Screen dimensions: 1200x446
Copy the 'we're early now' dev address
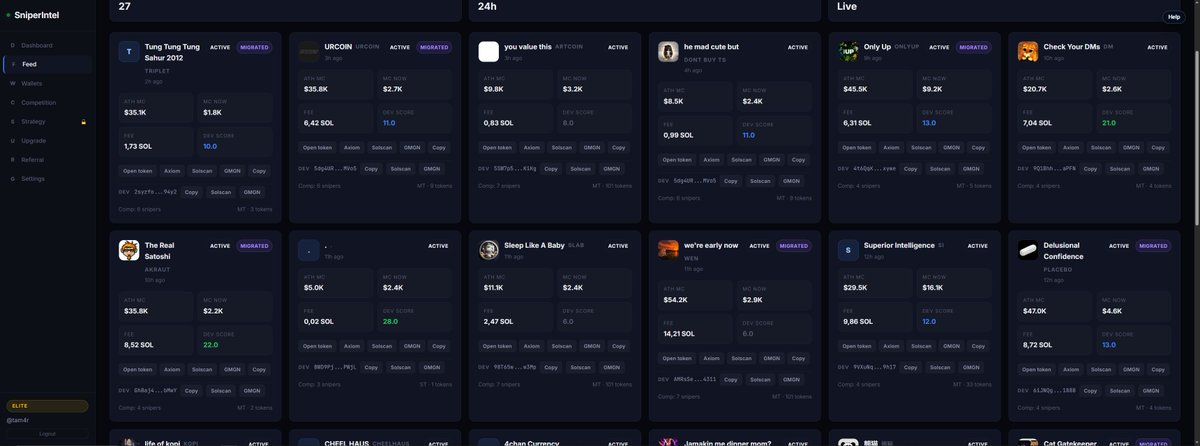click(x=731, y=379)
